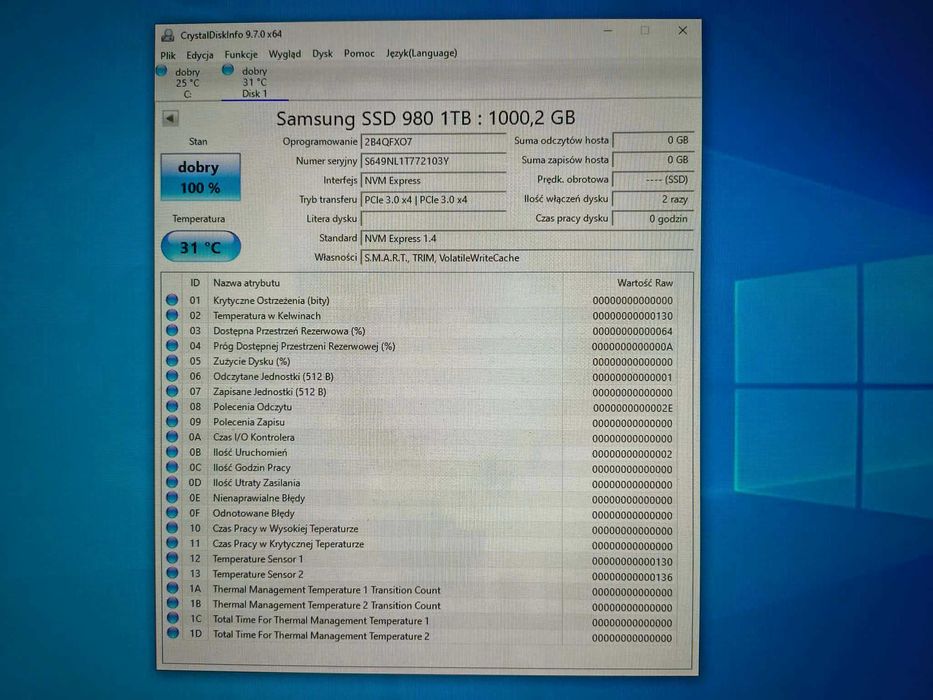
Task: Click the serial number field S649NL1T772103Y
Action: point(433,161)
